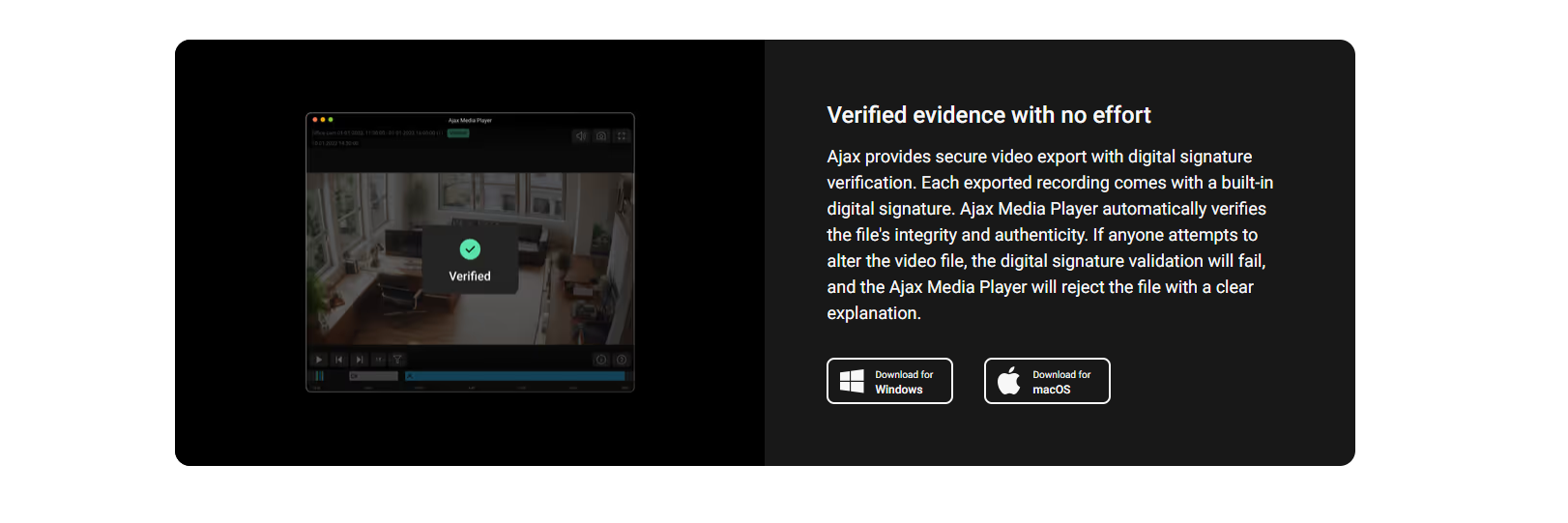The height and width of the screenshot is (523, 1568).
Task: Skip to the next frame button
Action: tap(359, 360)
